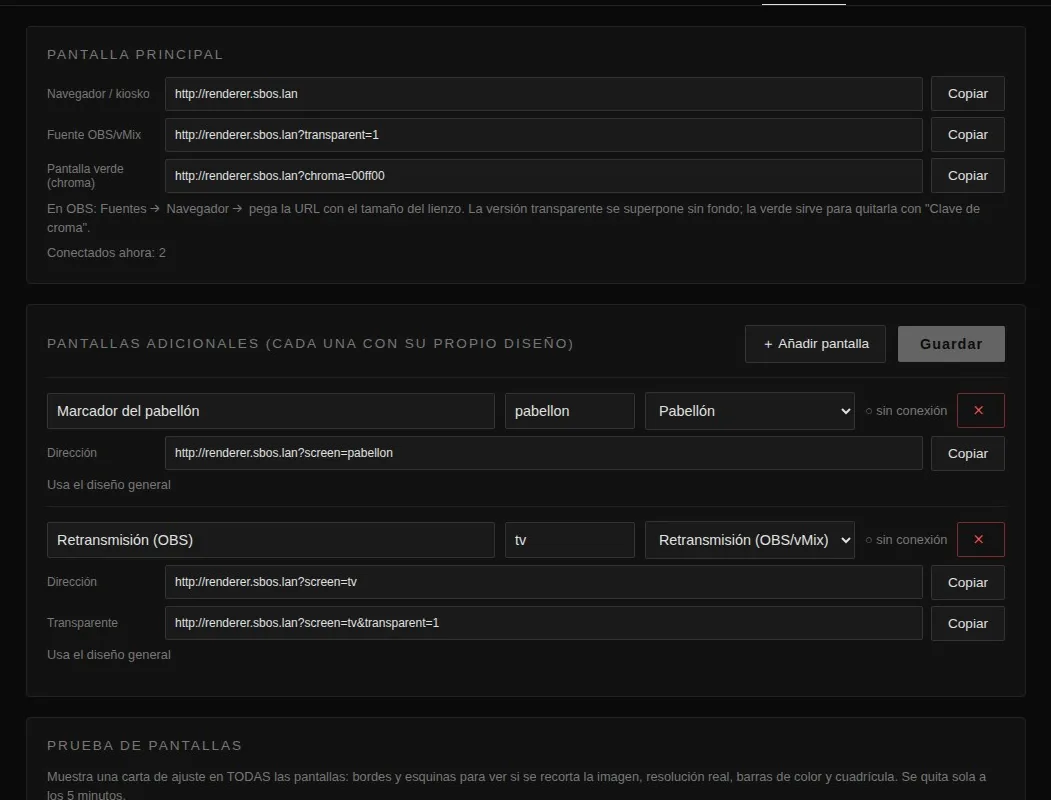Save additional screens with Guardar
Image resolution: width=1051 pixels, height=800 pixels.
[951, 344]
